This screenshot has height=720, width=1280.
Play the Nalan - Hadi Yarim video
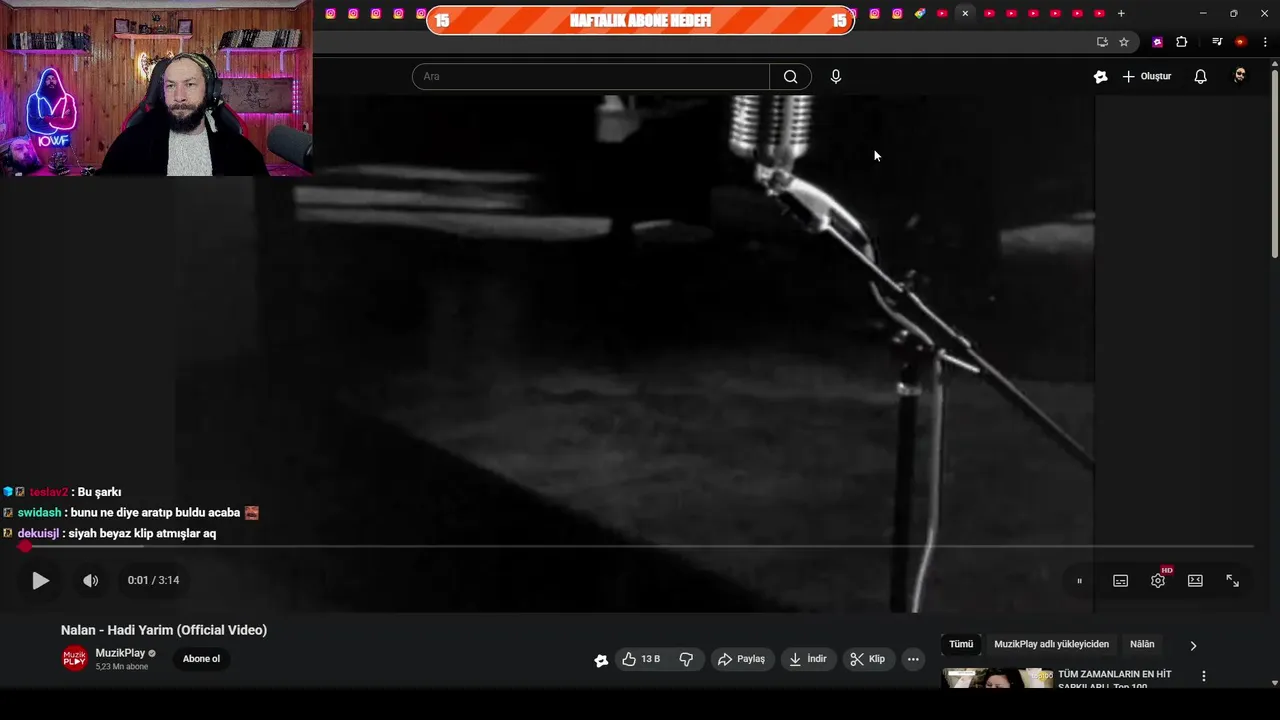[40, 580]
